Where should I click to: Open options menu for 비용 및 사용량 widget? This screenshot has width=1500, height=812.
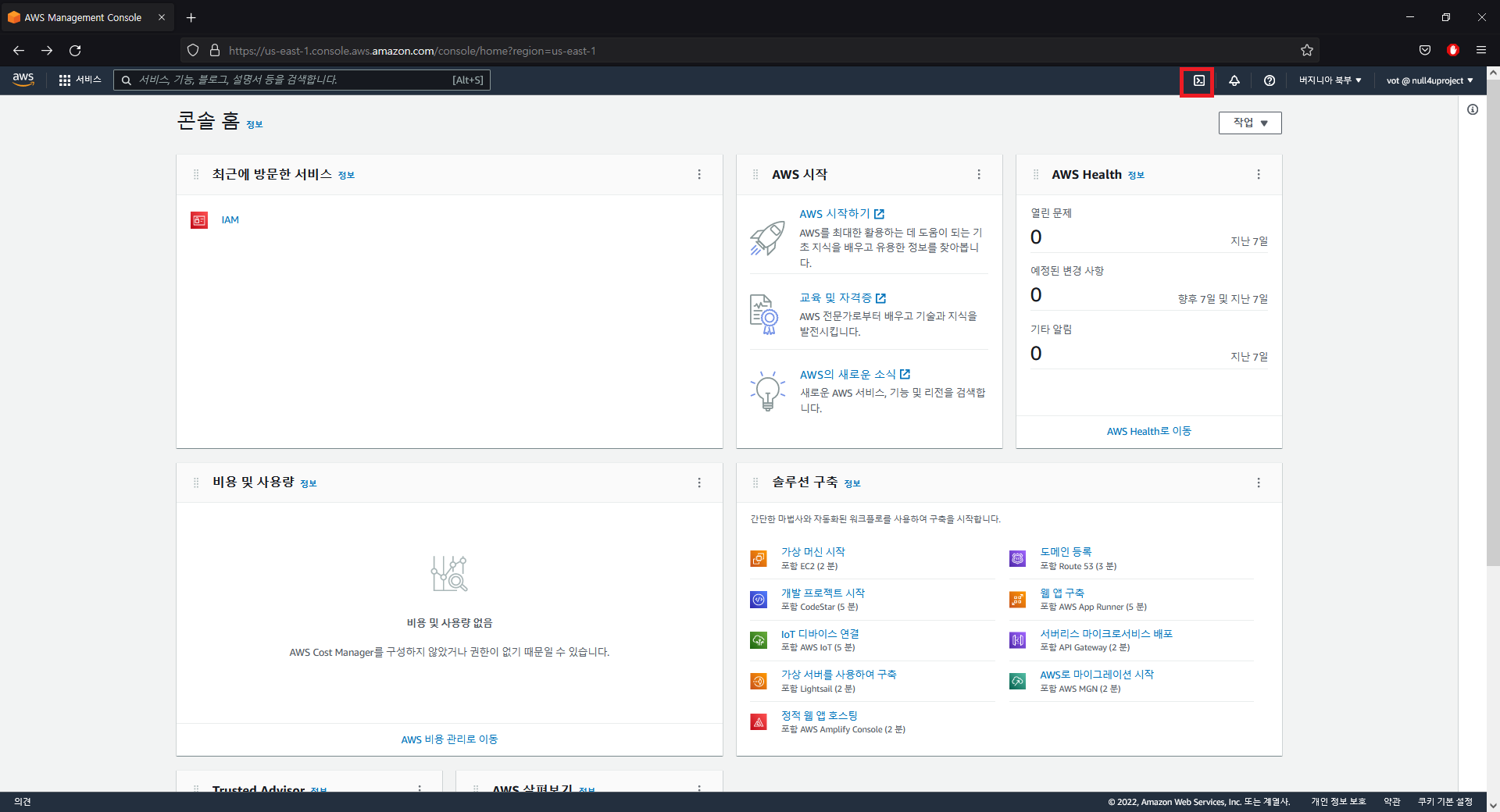tap(699, 483)
